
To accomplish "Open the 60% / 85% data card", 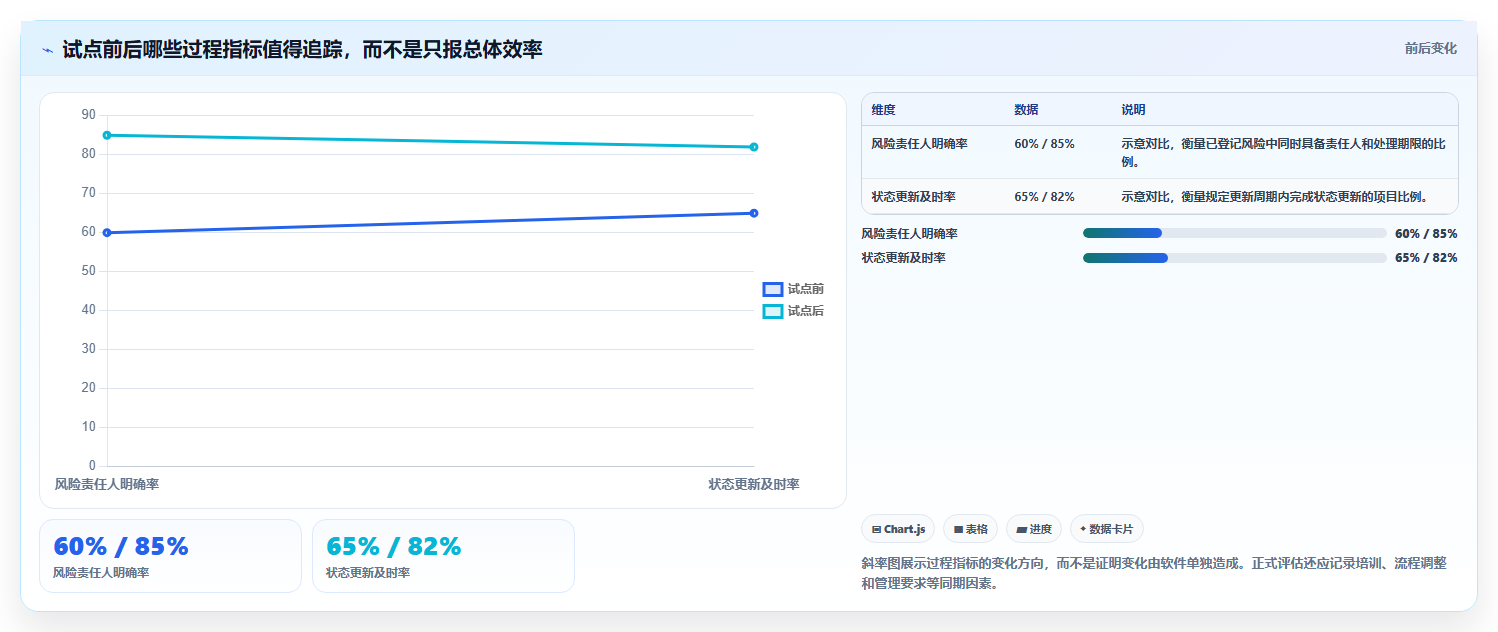I will (170, 556).
